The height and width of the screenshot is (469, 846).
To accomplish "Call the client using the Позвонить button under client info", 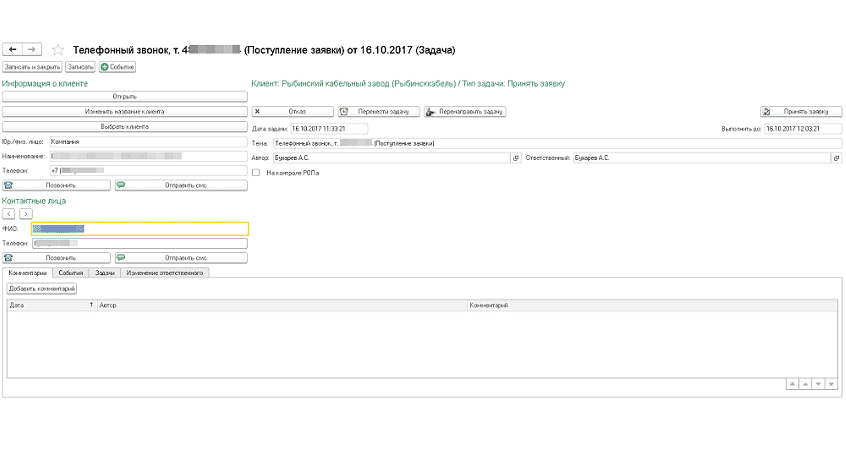I will coord(57,185).
